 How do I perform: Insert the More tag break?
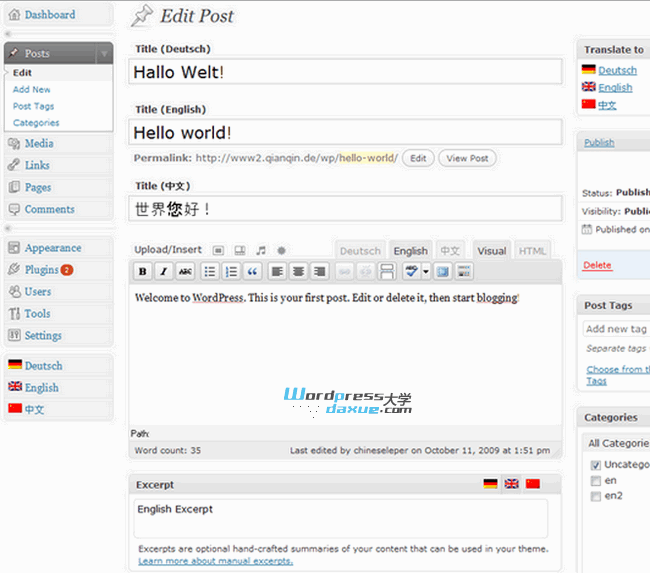click(387, 272)
